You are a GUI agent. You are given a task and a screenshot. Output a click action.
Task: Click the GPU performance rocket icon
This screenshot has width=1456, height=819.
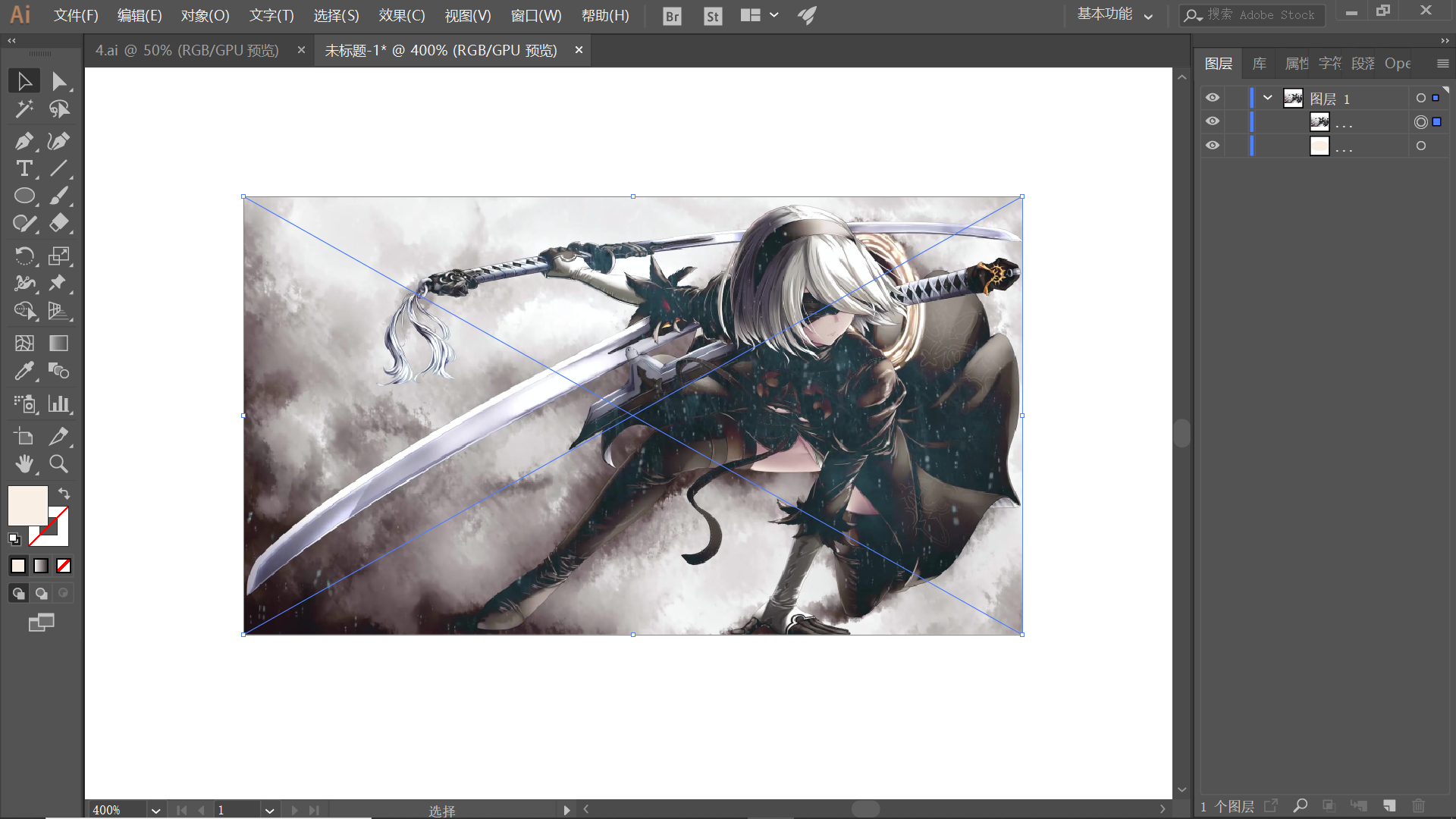click(807, 15)
